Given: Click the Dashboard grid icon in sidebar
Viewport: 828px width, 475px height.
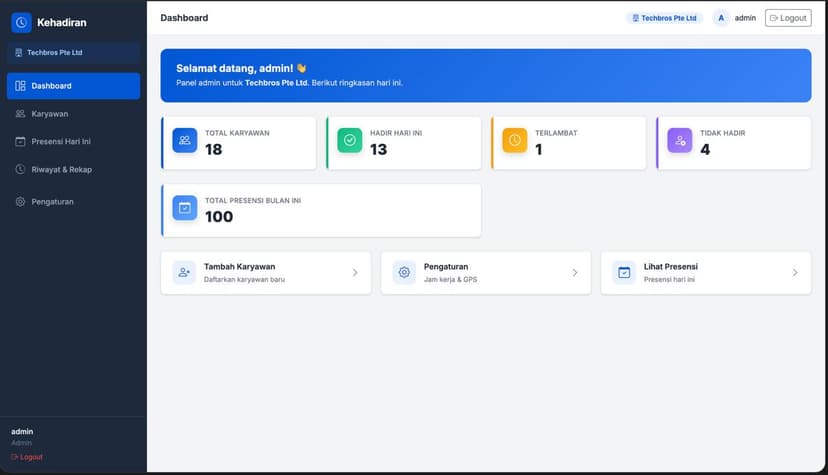Looking at the screenshot, I should 20,86.
